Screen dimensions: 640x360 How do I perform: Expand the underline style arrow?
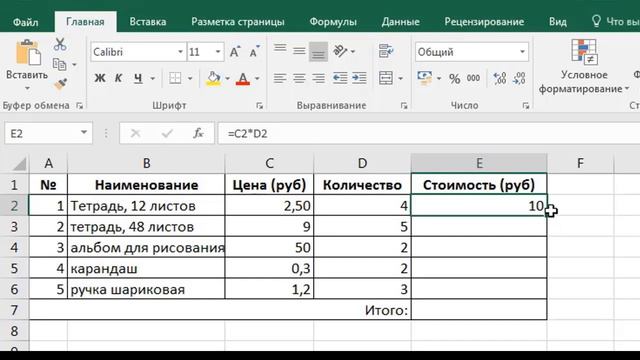[x=152, y=78]
